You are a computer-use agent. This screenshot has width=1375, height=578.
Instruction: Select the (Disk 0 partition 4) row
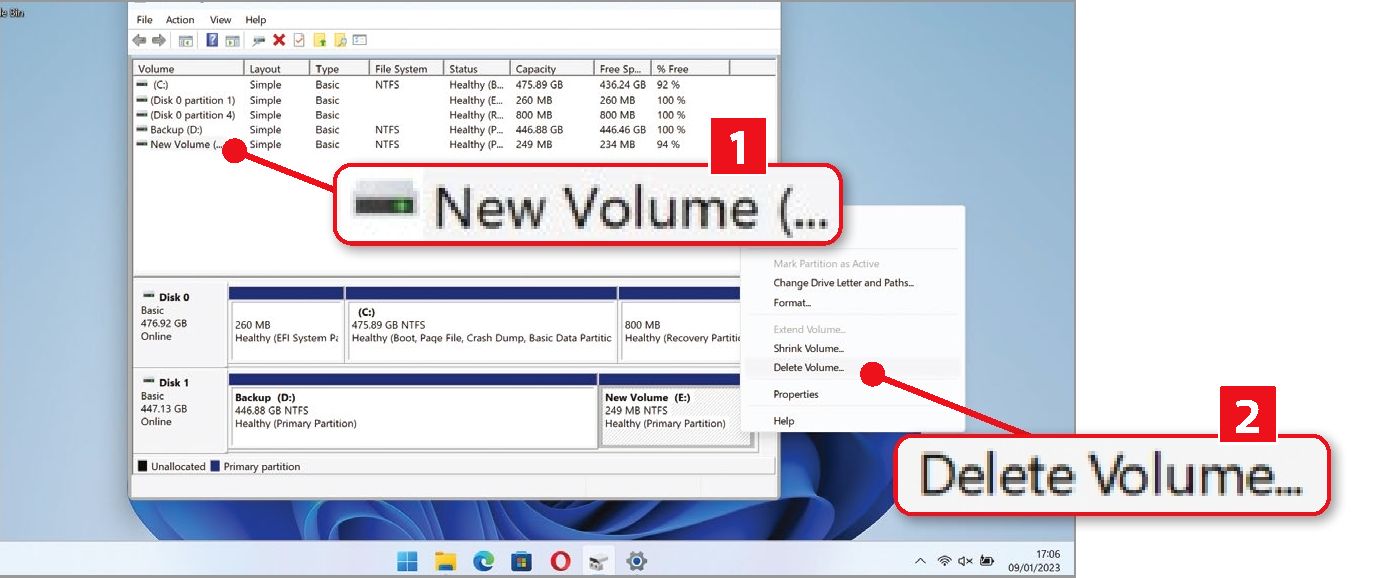point(454,115)
